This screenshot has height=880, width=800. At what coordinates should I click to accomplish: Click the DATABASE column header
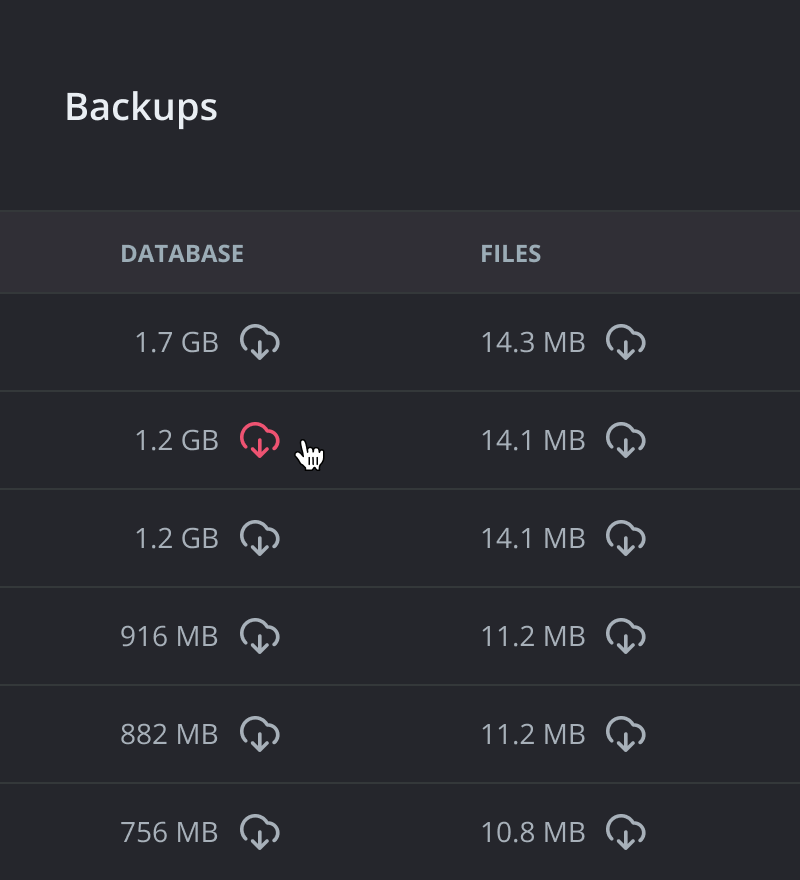[x=182, y=253]
